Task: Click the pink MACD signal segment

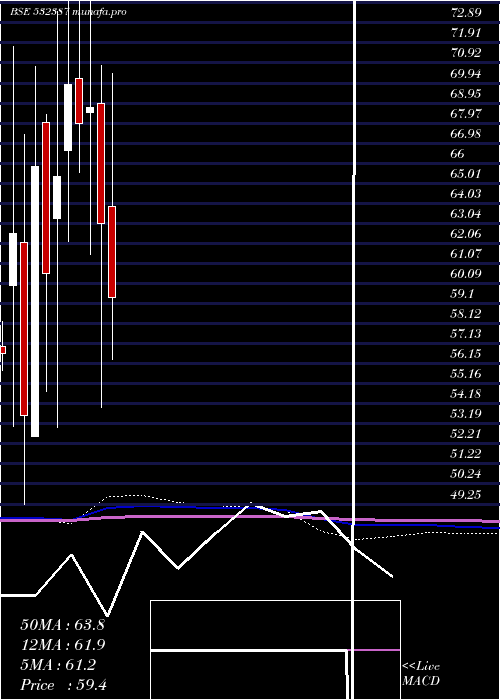Action: coord(374,650)
